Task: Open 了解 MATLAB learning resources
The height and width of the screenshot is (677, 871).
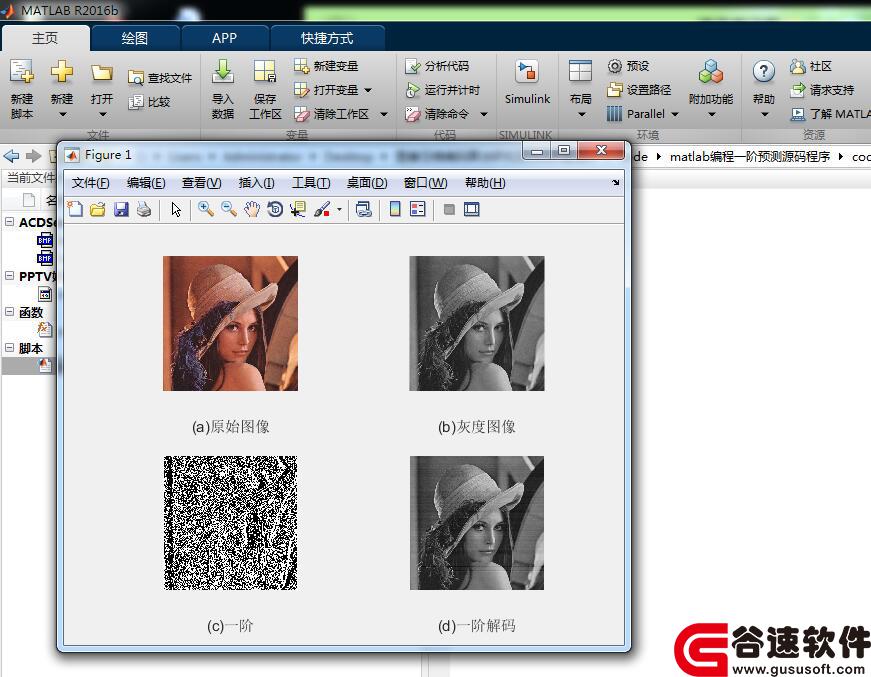Action: pos(830,114)
